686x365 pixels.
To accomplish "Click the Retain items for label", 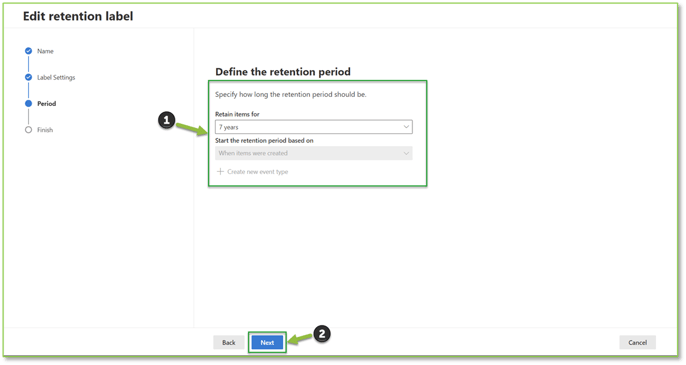I will pyautogui.click(x=237, y=114).
